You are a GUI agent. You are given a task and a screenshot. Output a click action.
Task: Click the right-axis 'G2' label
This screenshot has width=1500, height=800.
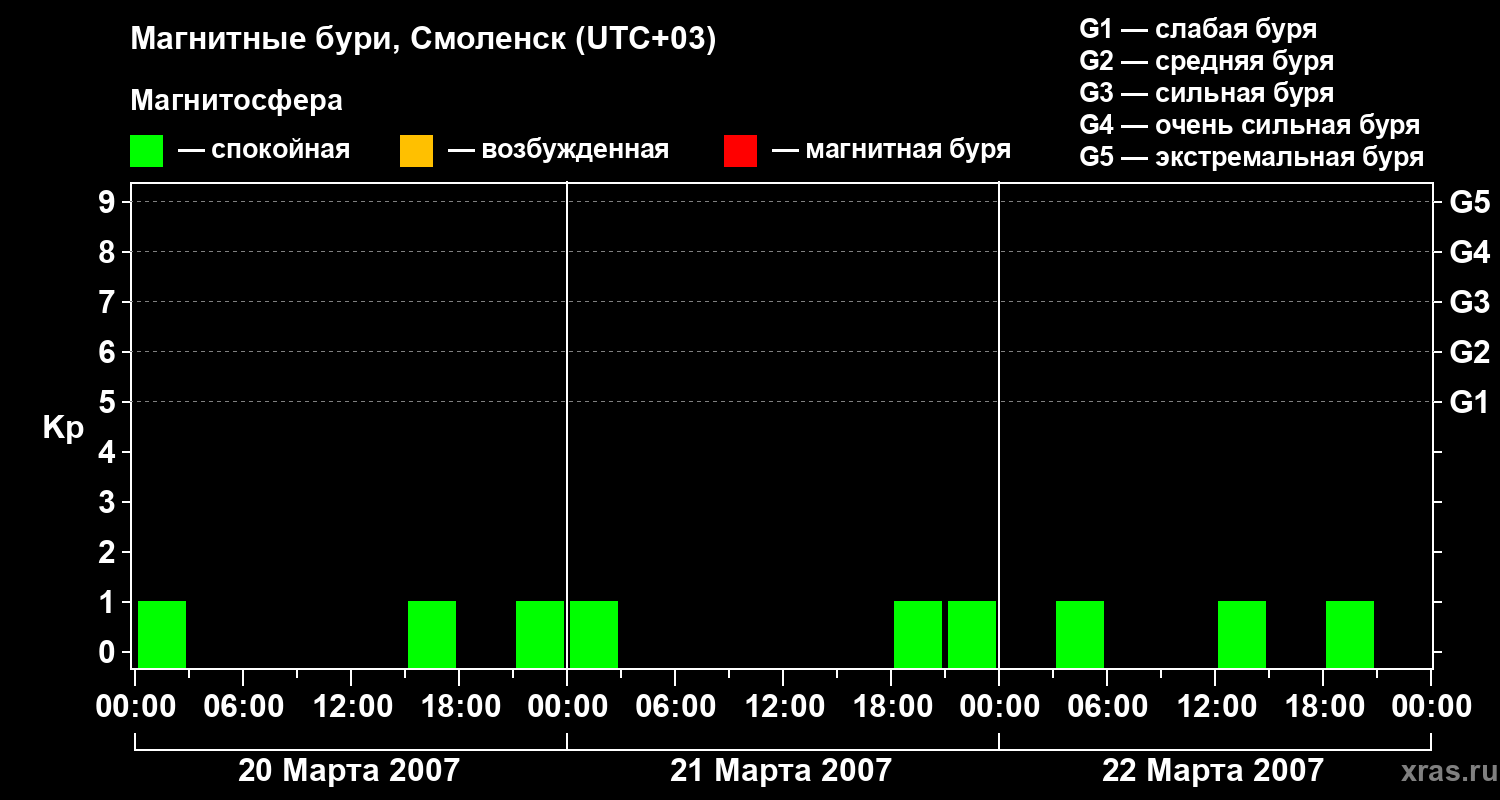pyautogui.click(x=1469, y=352)
